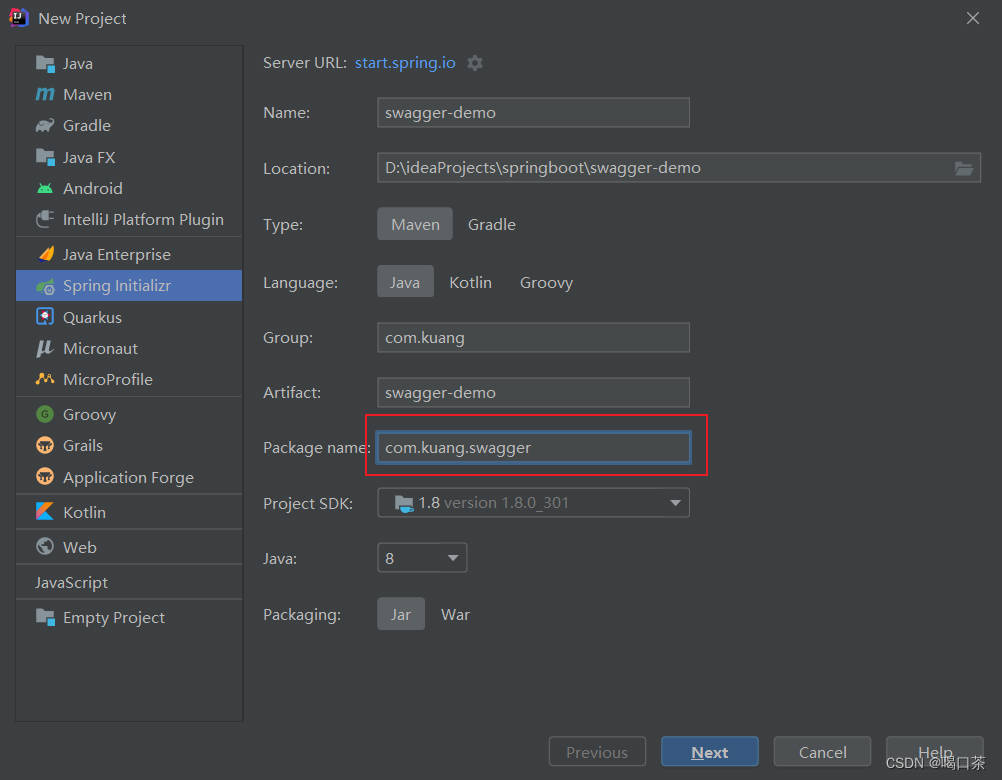Click the IntelliJ Platform Plugin icon
The width and height of the screenshot is (1002, 780).
tap(45, 219)
